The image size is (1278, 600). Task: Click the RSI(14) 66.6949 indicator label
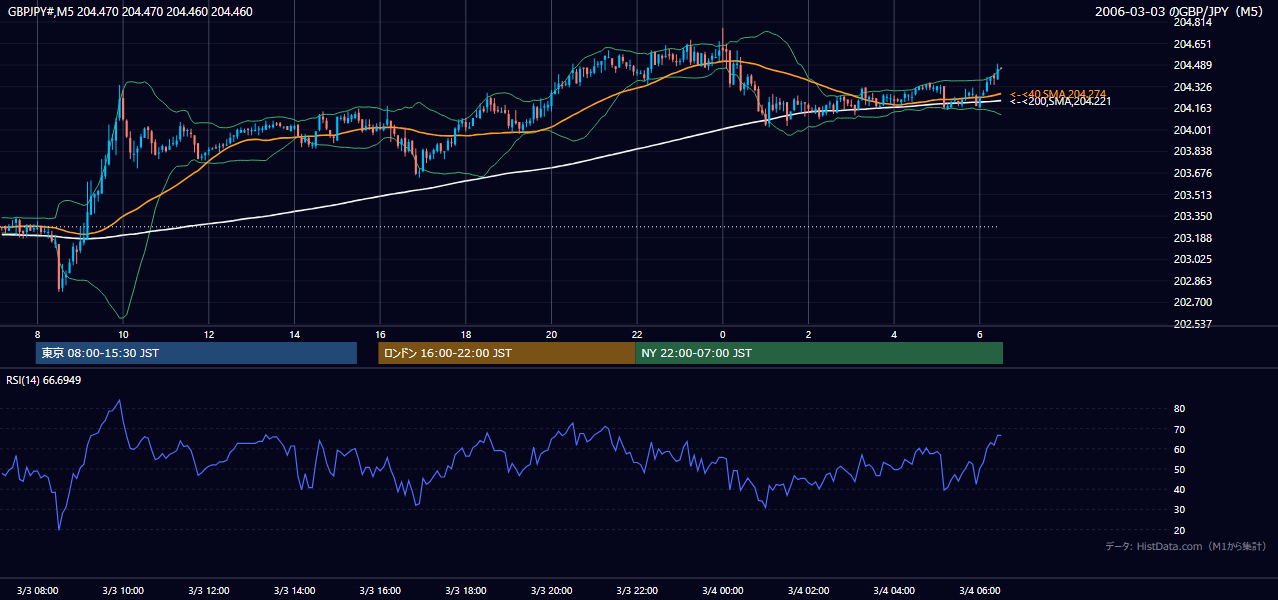click(44, 380)
